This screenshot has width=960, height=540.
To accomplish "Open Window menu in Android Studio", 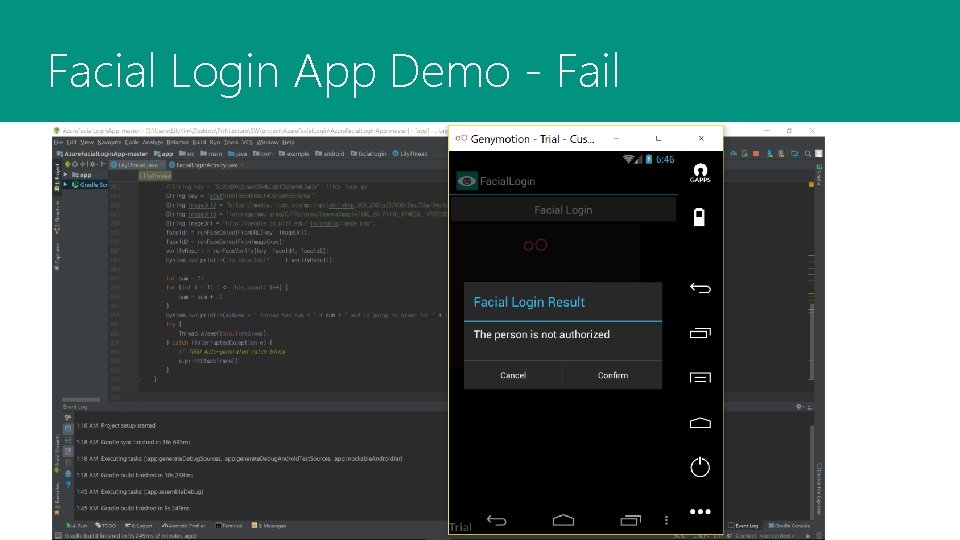I will click(x=267, y=142).
